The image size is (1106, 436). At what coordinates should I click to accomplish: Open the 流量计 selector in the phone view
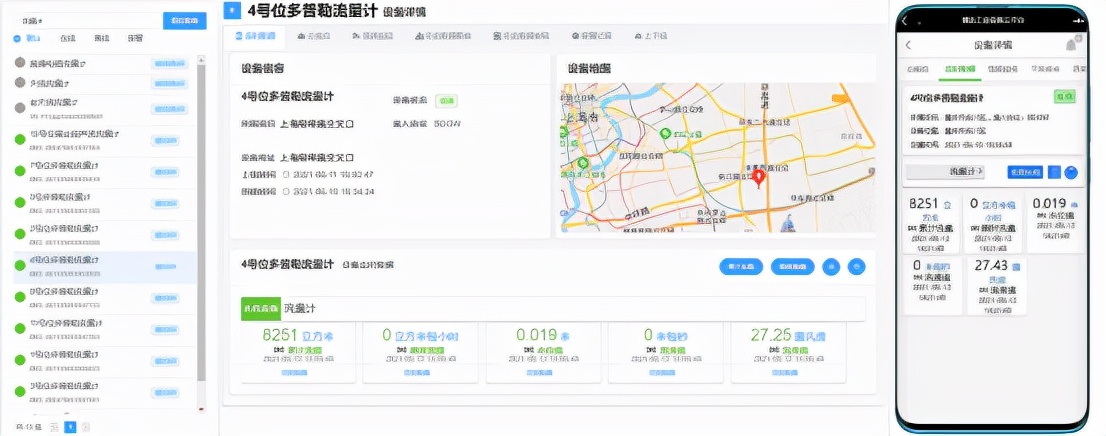[945, 172]
